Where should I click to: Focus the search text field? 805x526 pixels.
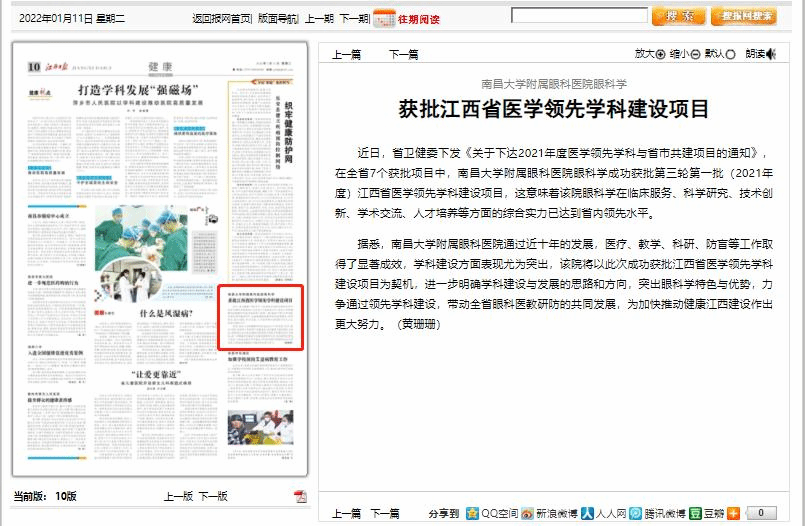[577, 16]
